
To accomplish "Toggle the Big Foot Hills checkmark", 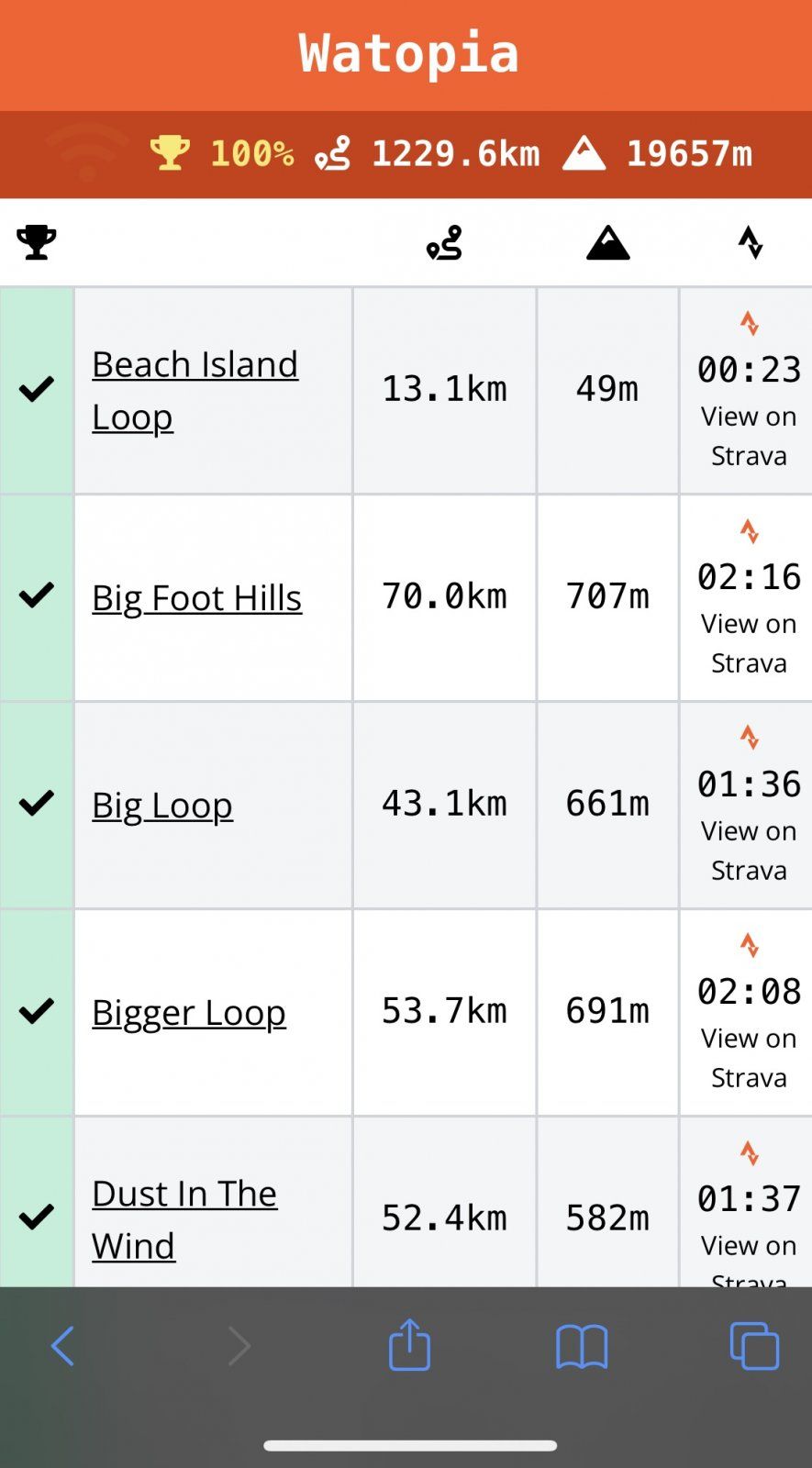I will (x=37, y=596).
